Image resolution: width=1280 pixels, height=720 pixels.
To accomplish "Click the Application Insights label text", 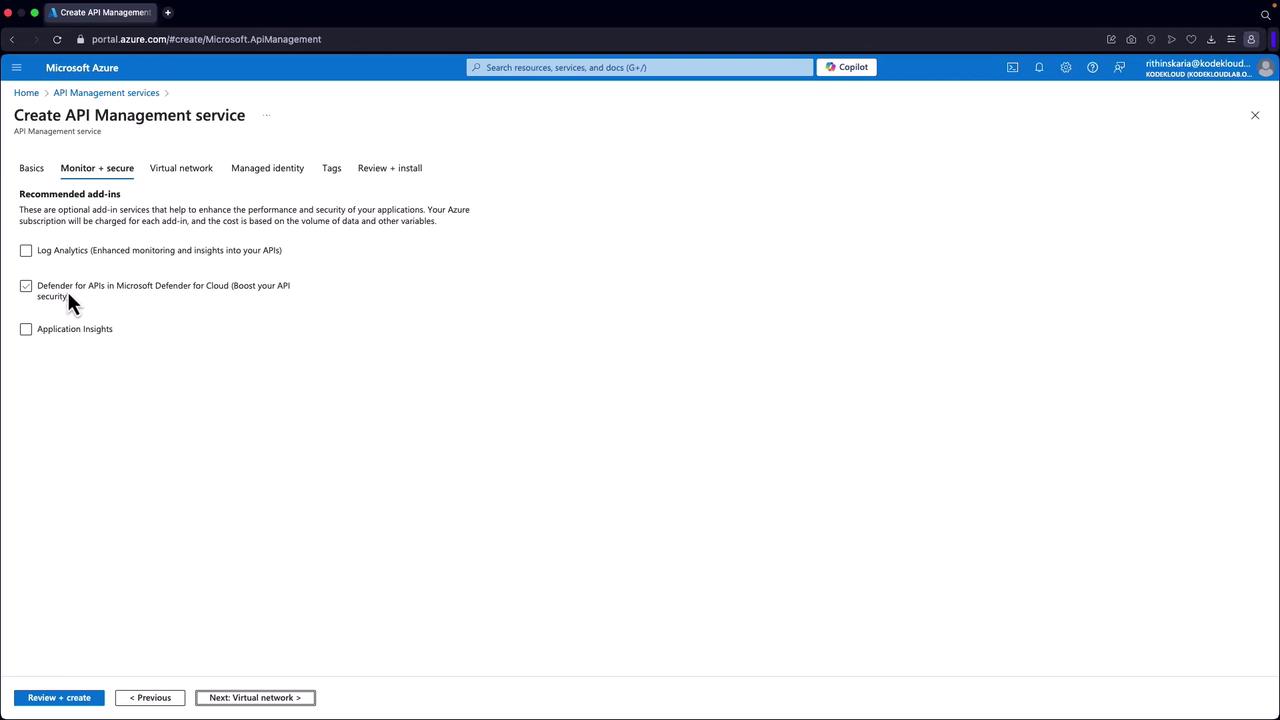I will [x=75, y=329].
